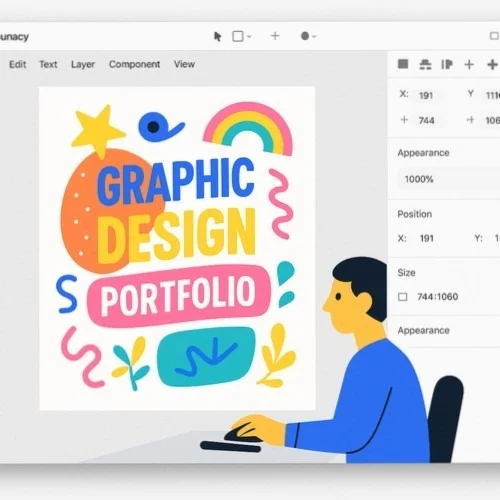Click the plus tool in top toolbar
The width and height of the screenshot is (500, 500).
[275, 36]
